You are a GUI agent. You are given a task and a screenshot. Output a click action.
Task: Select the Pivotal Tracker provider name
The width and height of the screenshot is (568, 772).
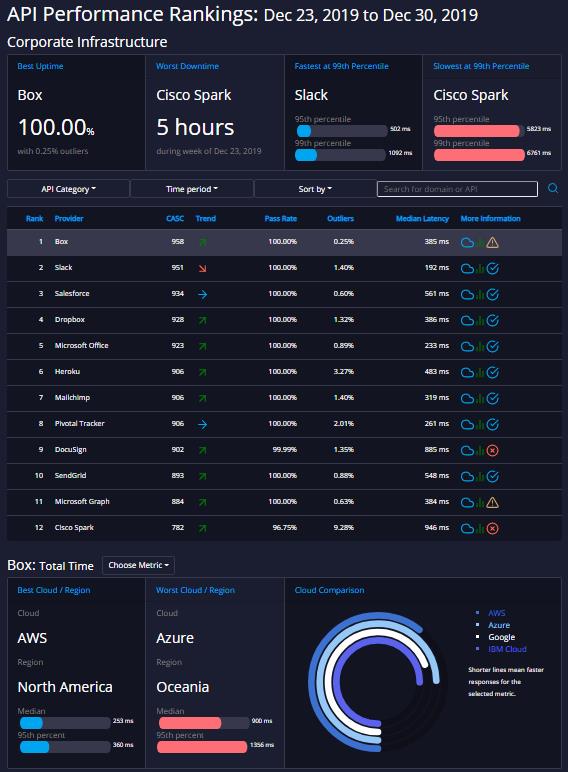79,423
